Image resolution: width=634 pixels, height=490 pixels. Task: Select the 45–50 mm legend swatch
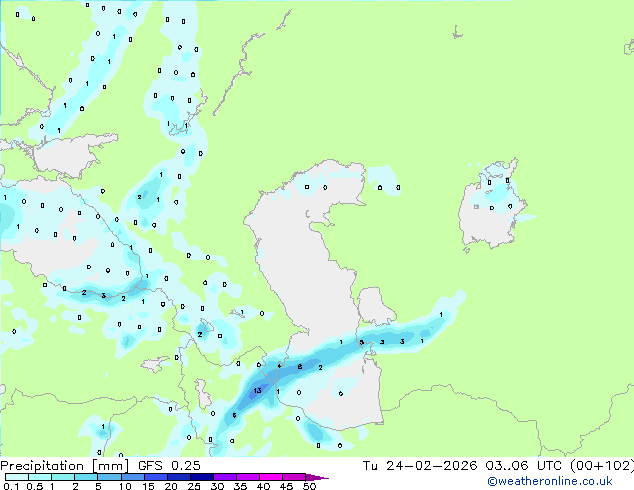click(x=293, y=477)
